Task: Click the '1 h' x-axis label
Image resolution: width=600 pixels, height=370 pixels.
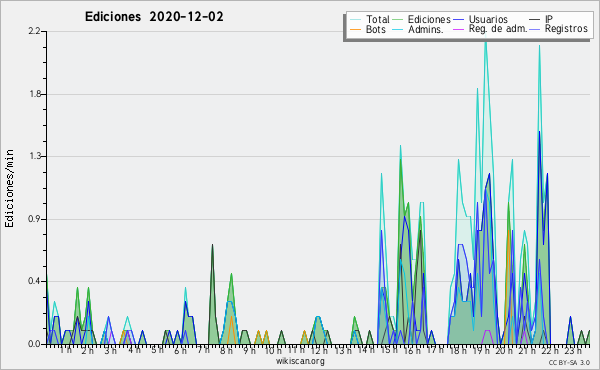Action: (66, 350)
